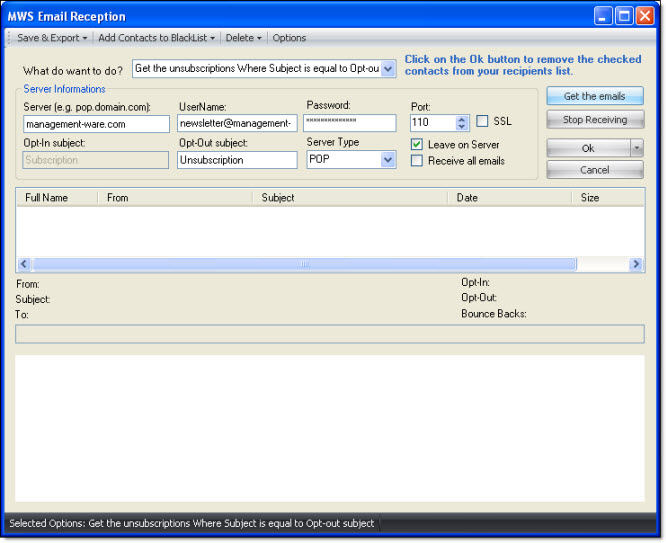This screenshot has height=543, width=666.
Task: Sort by Subject column header
Action: click(x=350, y=198)
